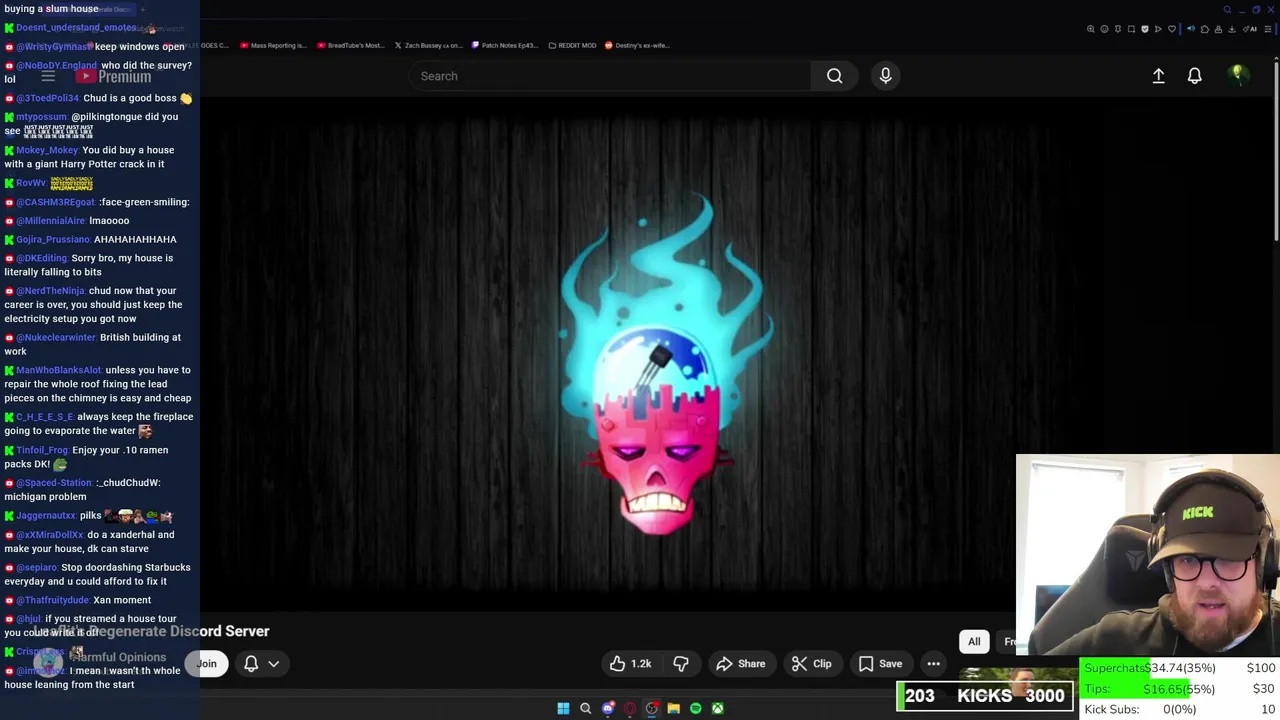Start voice search with the microphone icon
The image size is (1280, 720).
(885, 76)
